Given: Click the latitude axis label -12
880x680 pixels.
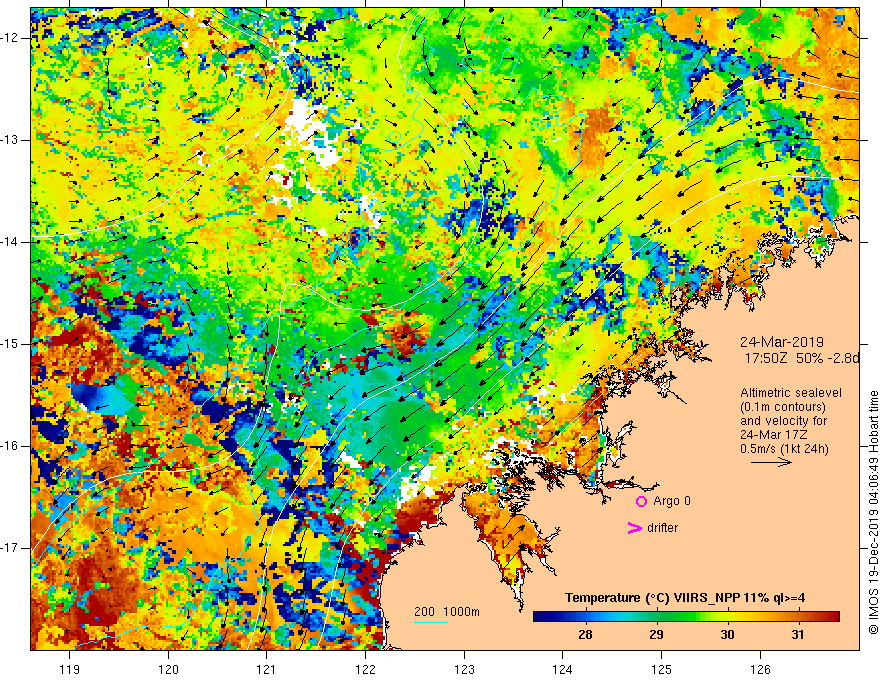Looking at the screenshot, I should coord(10,38).
